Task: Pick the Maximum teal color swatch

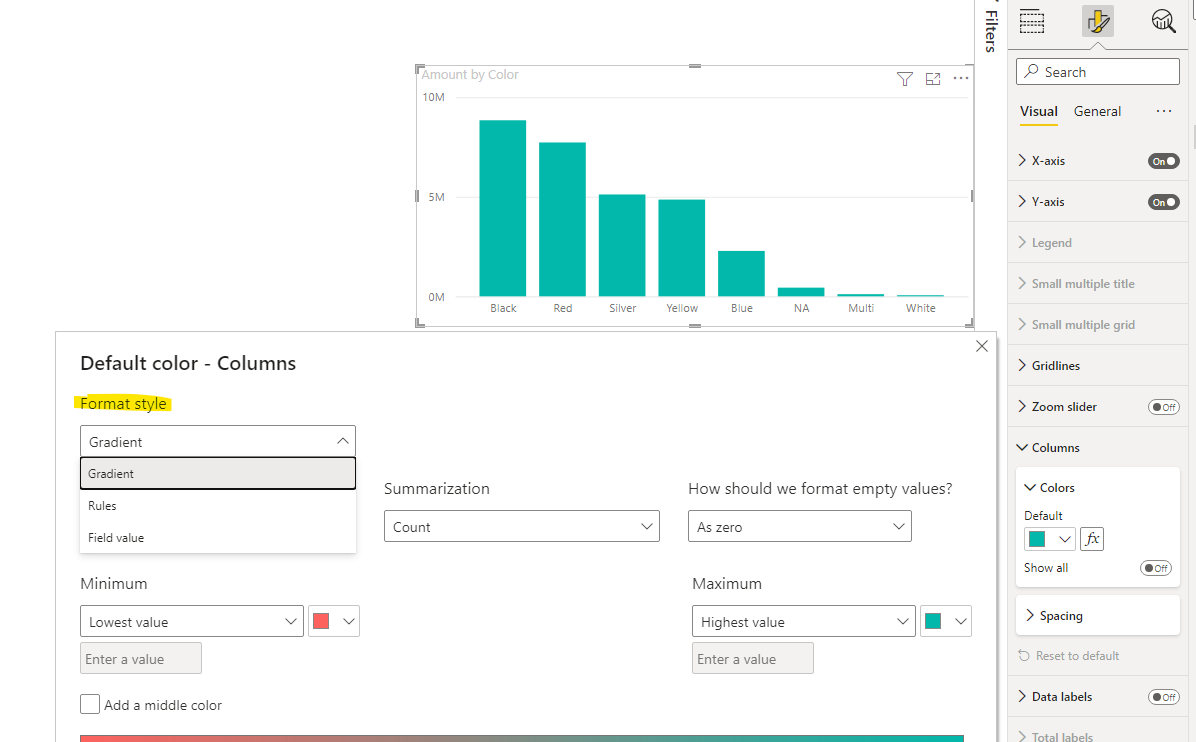Action: (946, 622)
